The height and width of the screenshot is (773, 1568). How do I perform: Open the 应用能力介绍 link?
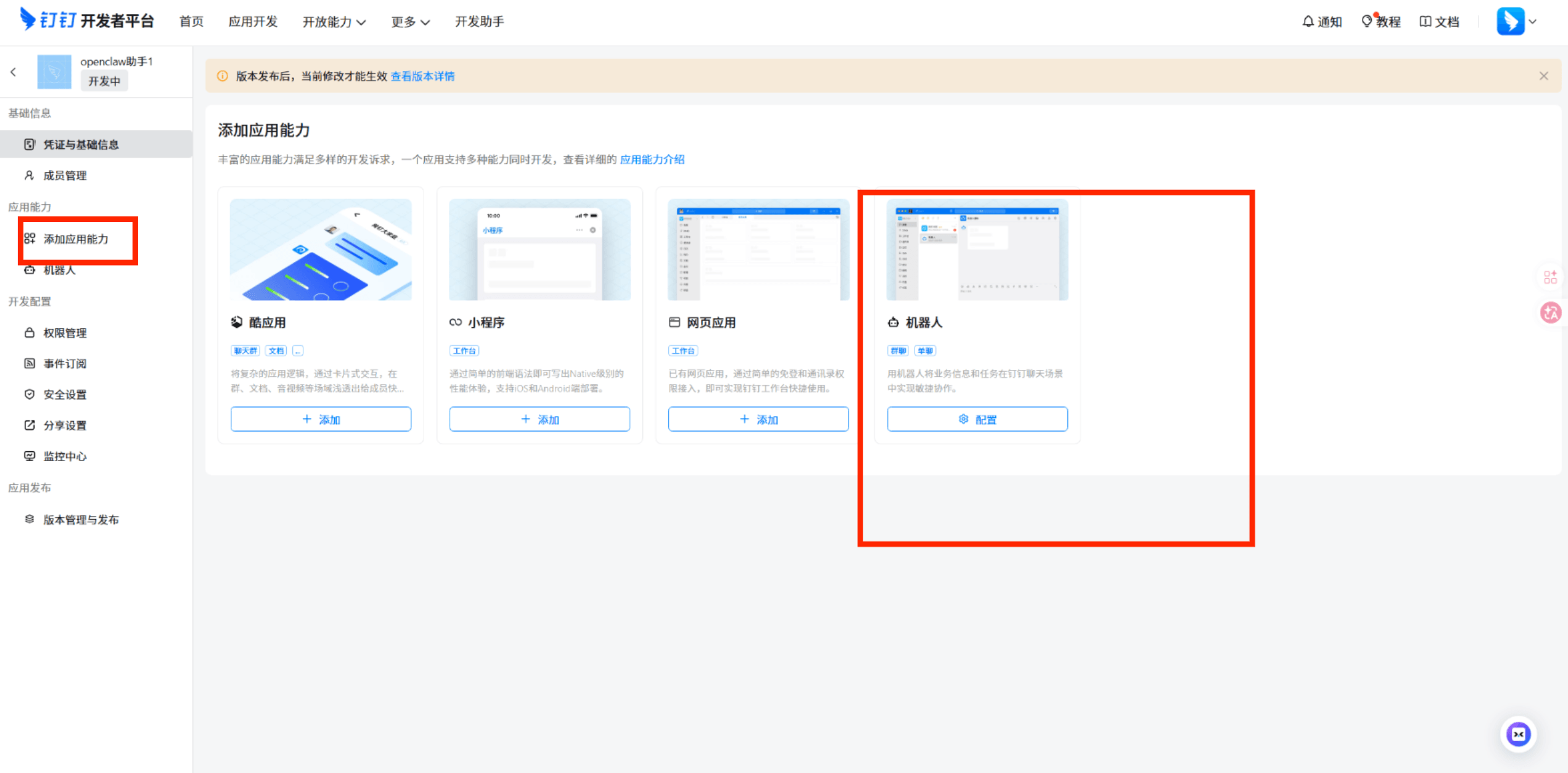coord(652,160)
